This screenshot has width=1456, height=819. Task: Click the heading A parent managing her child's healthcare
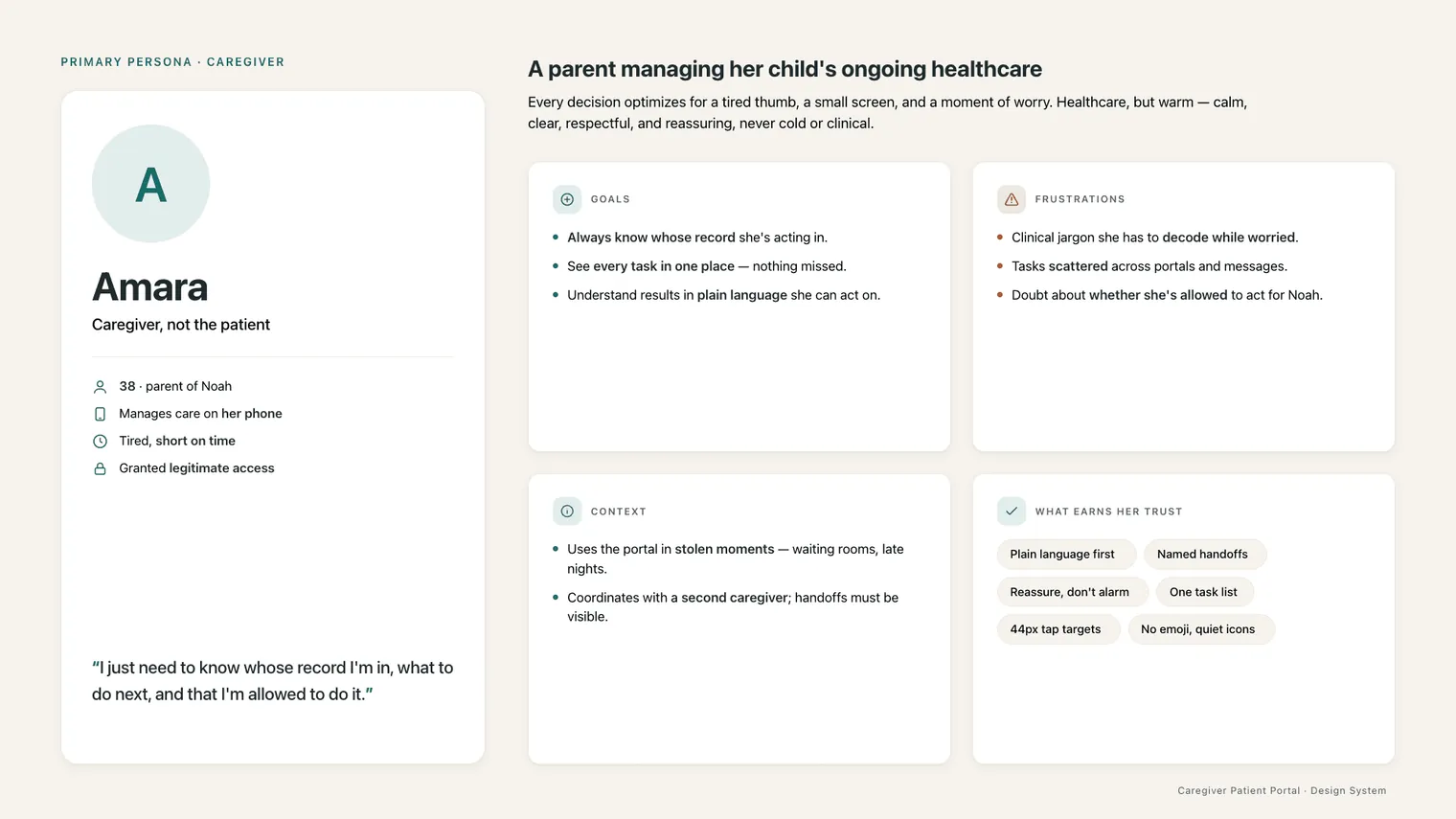click(785, 69)
